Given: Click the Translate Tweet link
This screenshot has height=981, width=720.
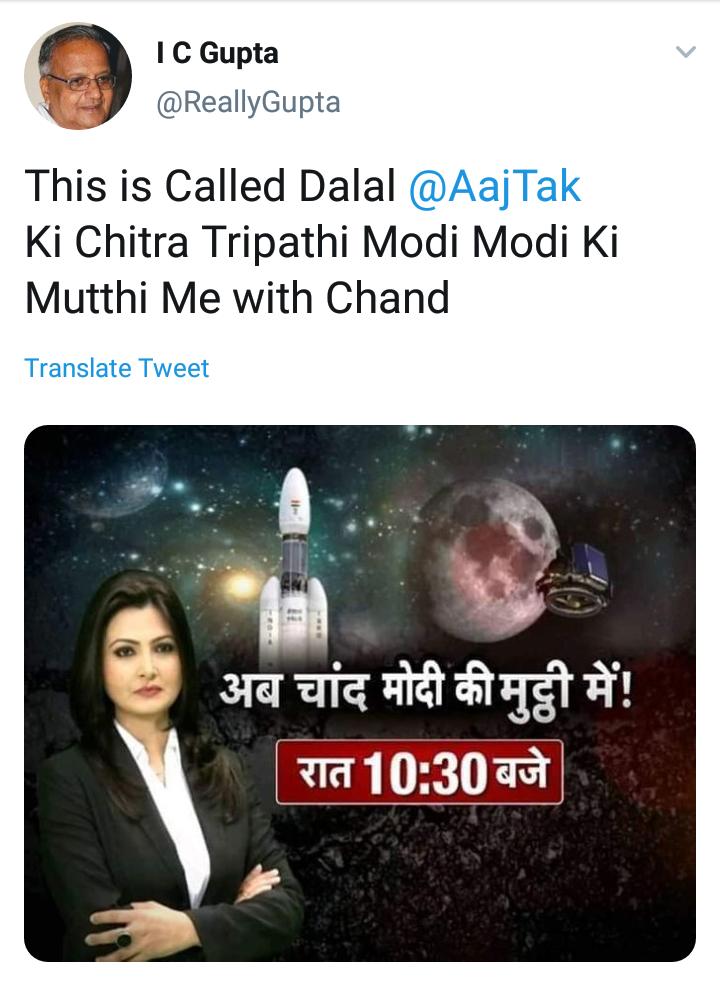Looking at the screenshot, I should point(116,368).
